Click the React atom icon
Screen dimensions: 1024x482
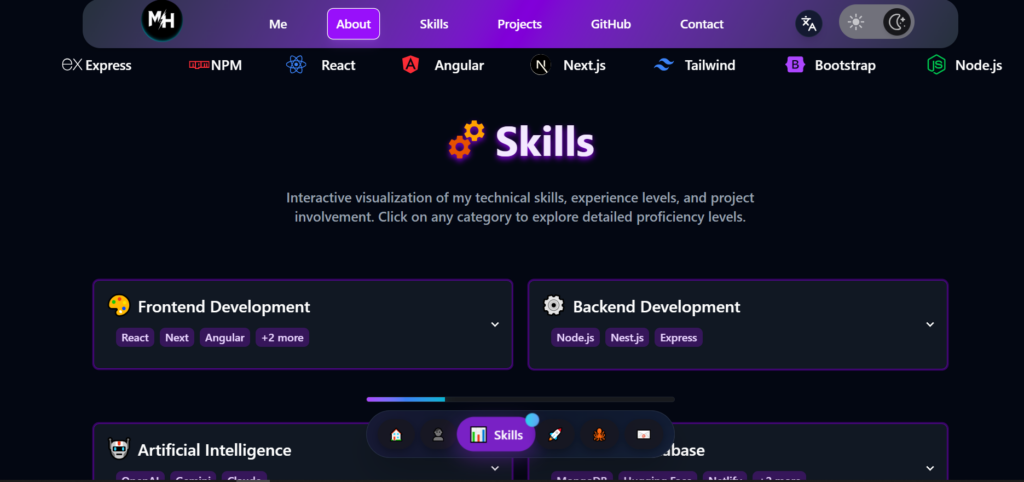[296, 65]
